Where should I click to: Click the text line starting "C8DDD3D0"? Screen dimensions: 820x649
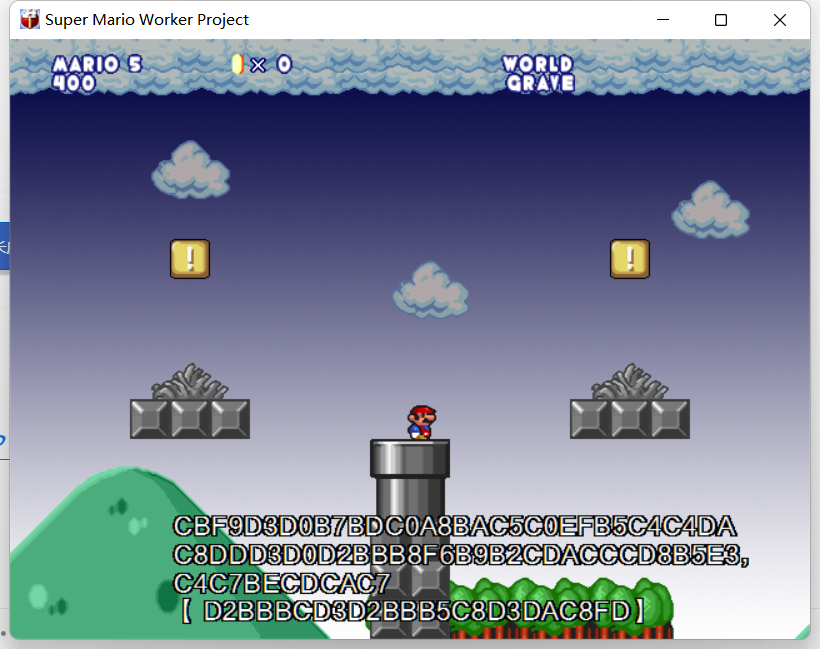pos(461,555)
